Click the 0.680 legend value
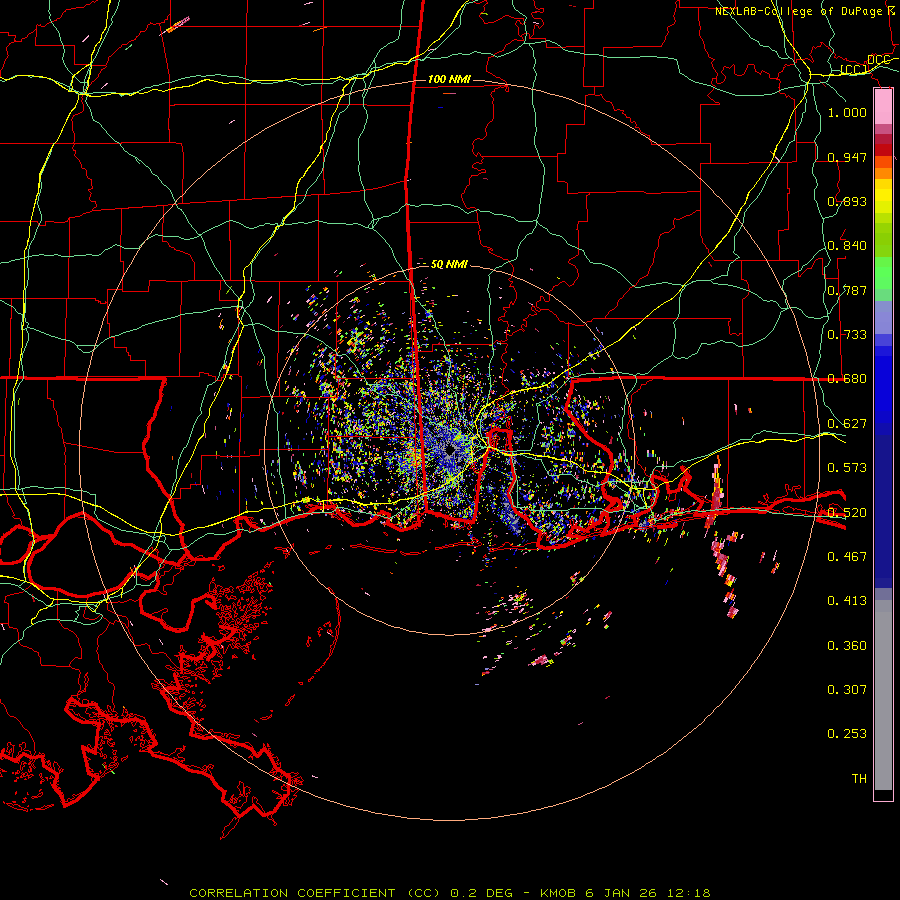 point(847,379)
